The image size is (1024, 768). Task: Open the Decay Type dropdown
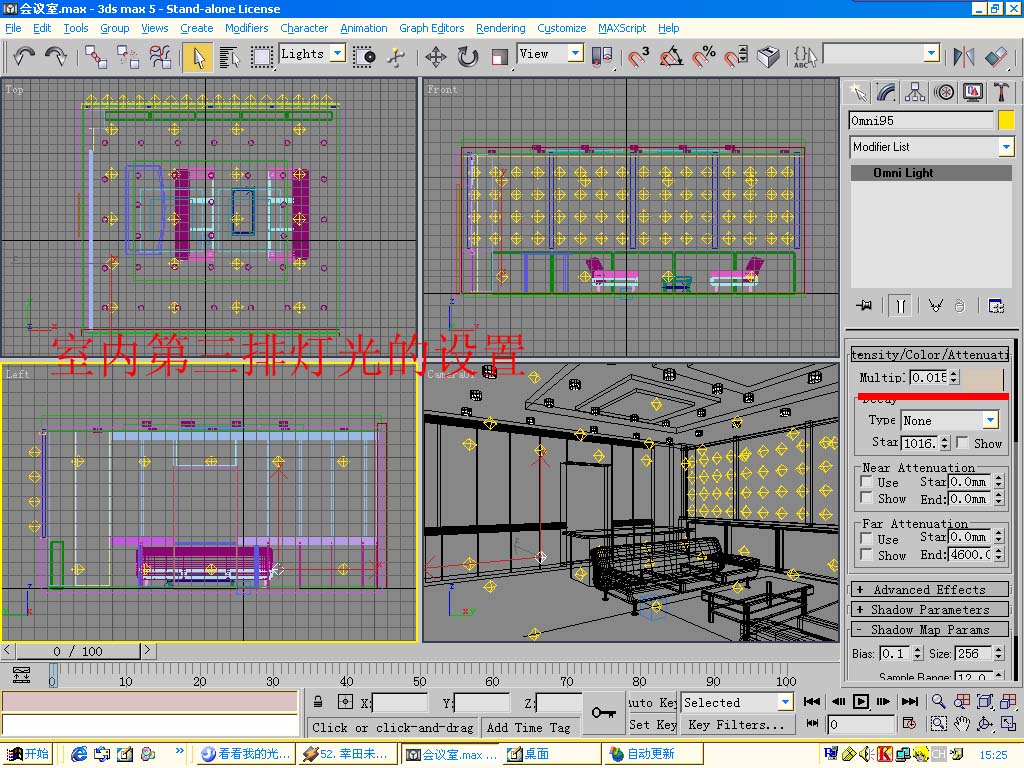[990, 420]
